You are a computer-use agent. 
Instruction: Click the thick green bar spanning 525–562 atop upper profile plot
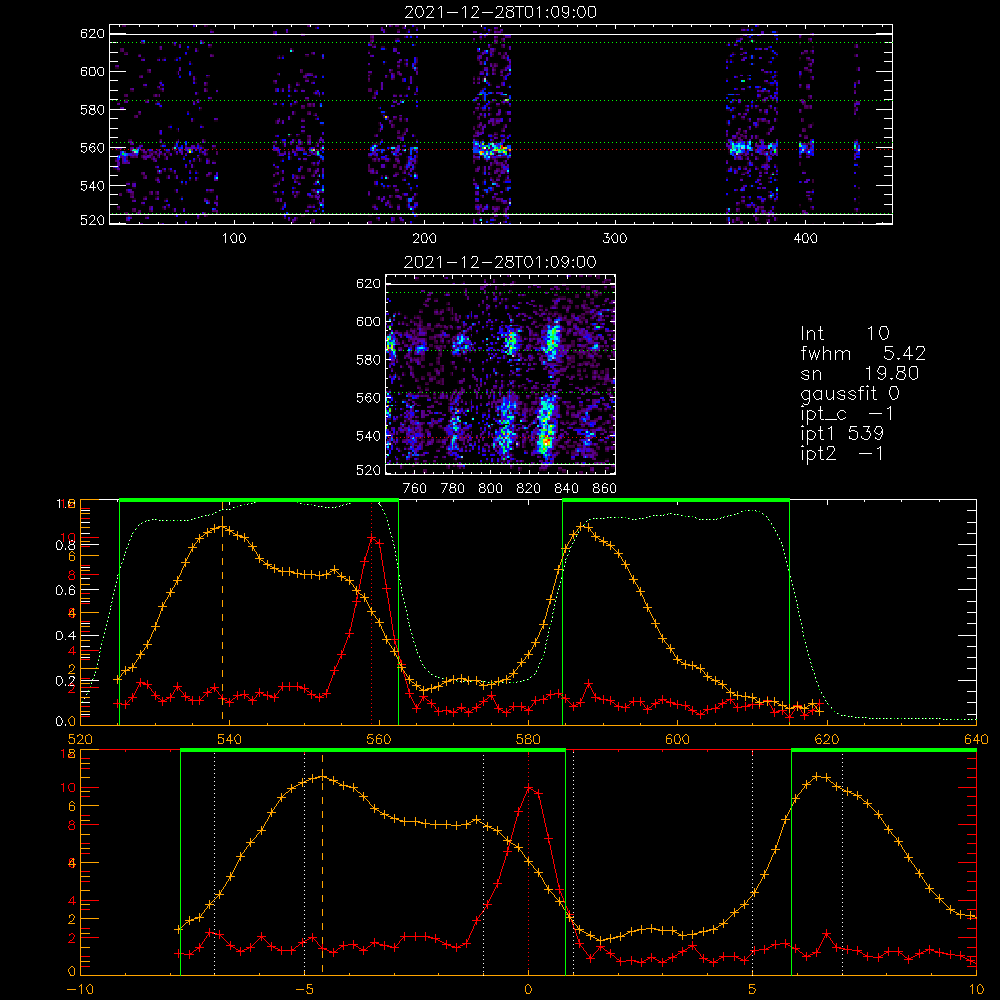pyautogui.click(x=259, y=500)
